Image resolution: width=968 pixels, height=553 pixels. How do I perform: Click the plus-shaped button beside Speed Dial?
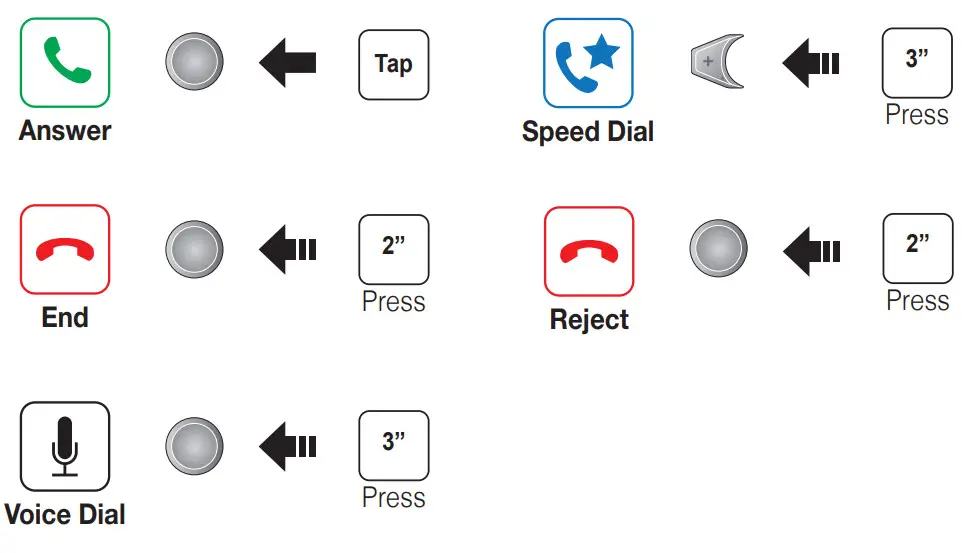point(717,62)
